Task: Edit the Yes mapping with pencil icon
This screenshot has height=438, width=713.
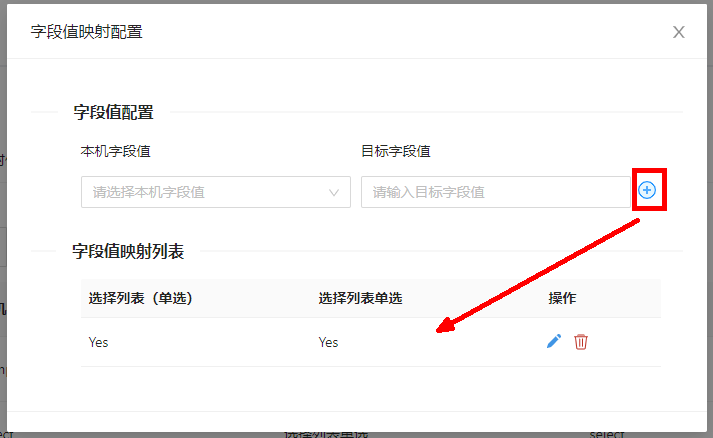Action: [553, 342]
